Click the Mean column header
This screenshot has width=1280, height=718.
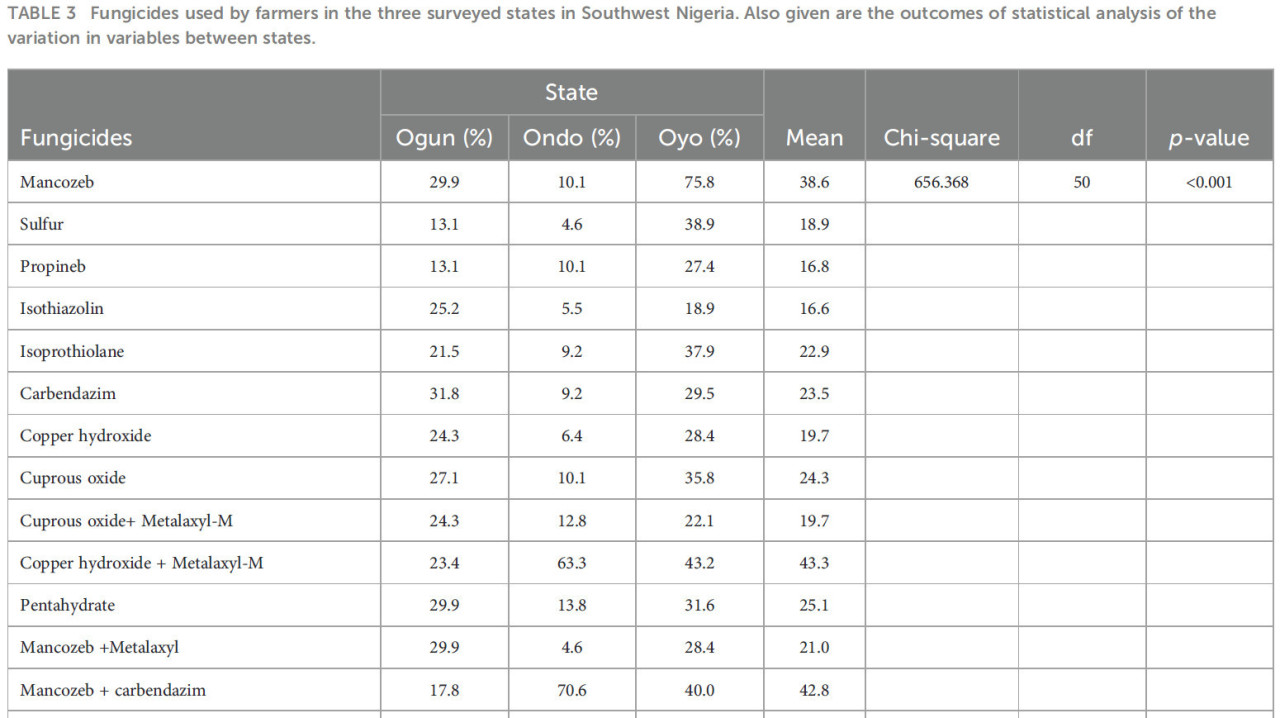click(x=814, y=138)
